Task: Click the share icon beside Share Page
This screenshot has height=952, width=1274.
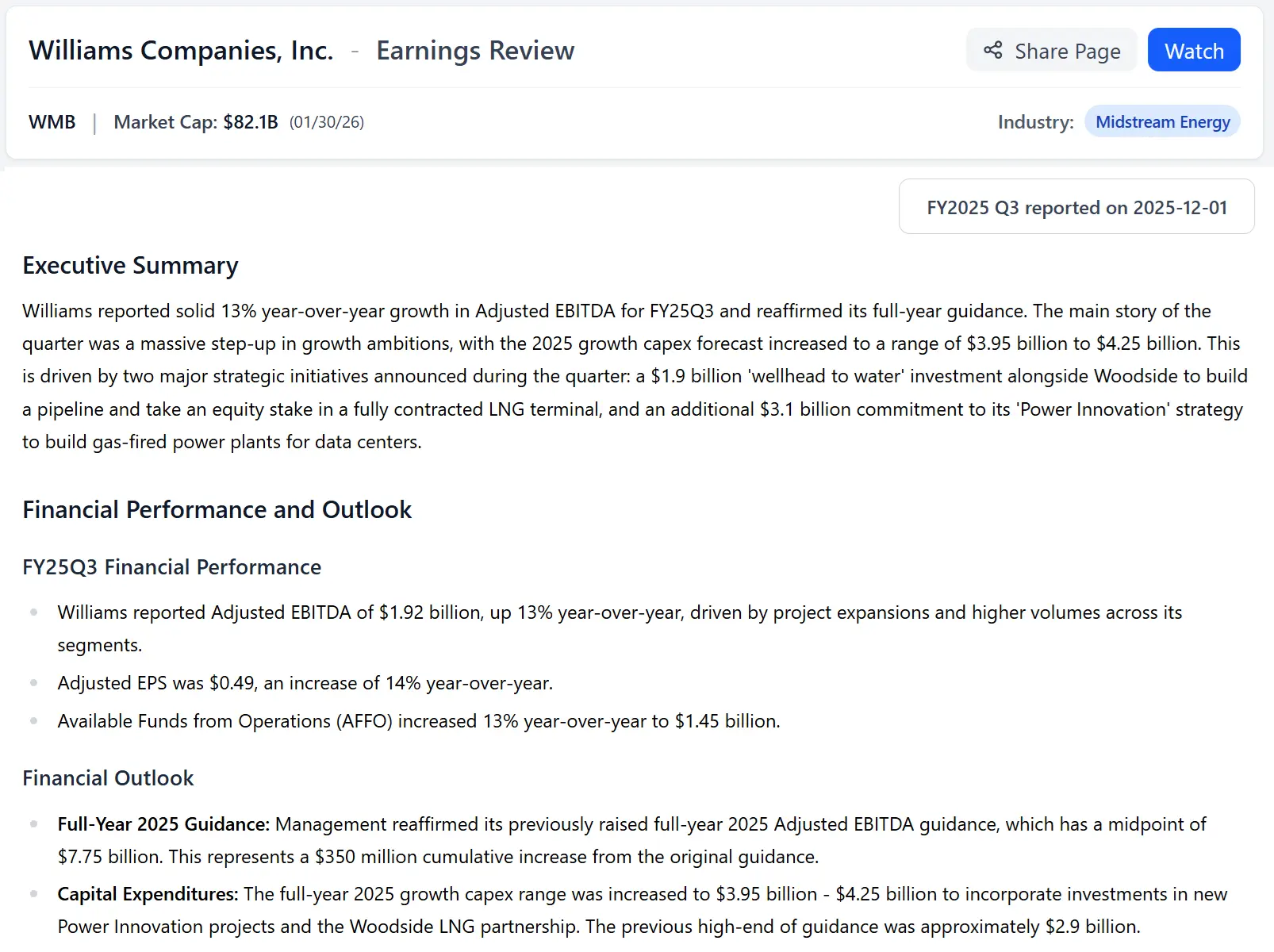Action: (x=992, y=50)
